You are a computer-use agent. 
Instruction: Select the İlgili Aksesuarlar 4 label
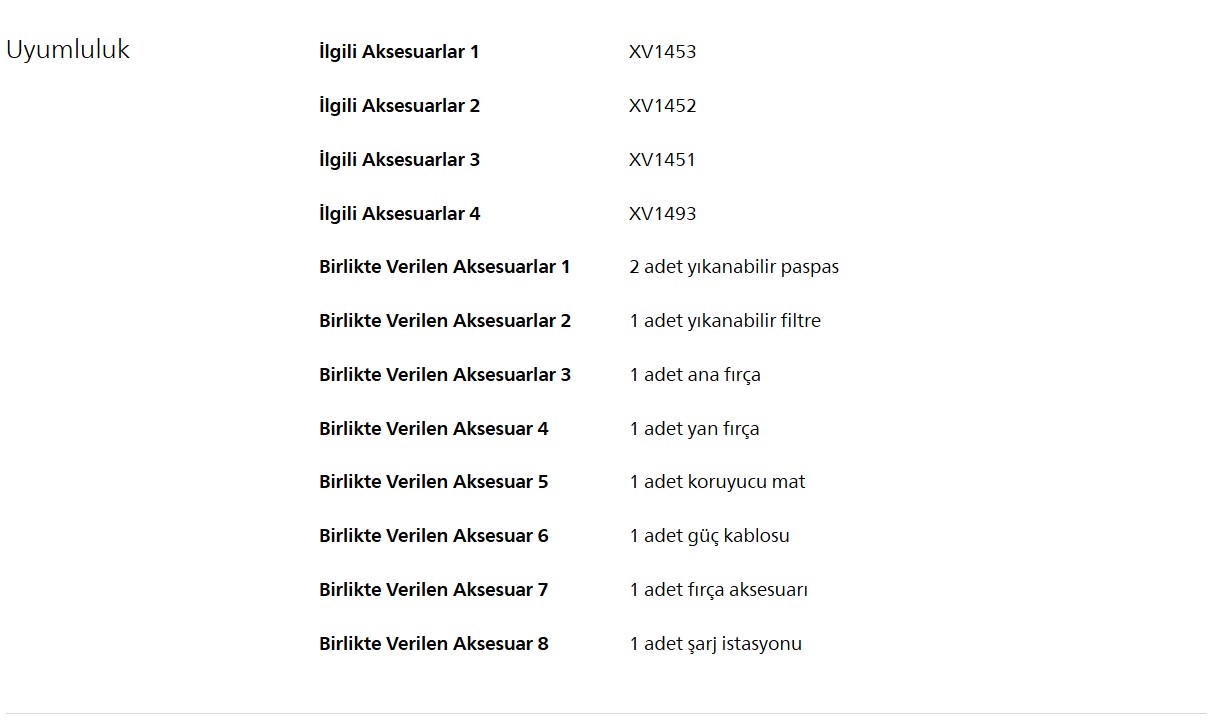click(399, 214)
